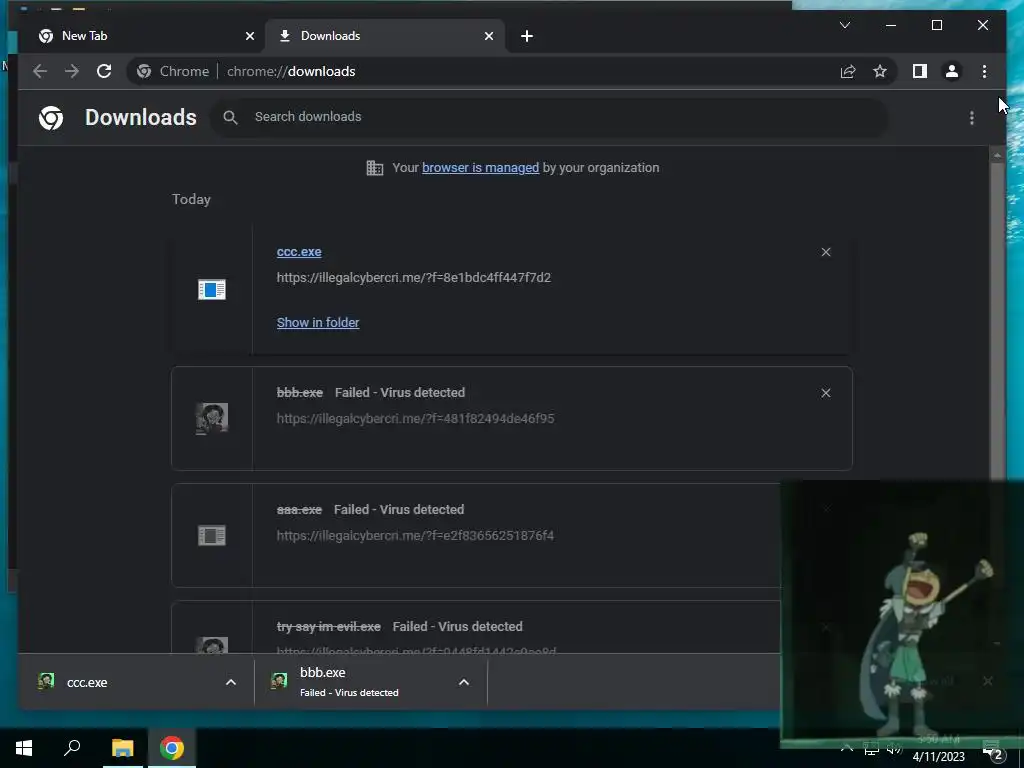This screenshot has width=1024, height=768.
Task: Open the side panel
Action: (x=920, y=71)
